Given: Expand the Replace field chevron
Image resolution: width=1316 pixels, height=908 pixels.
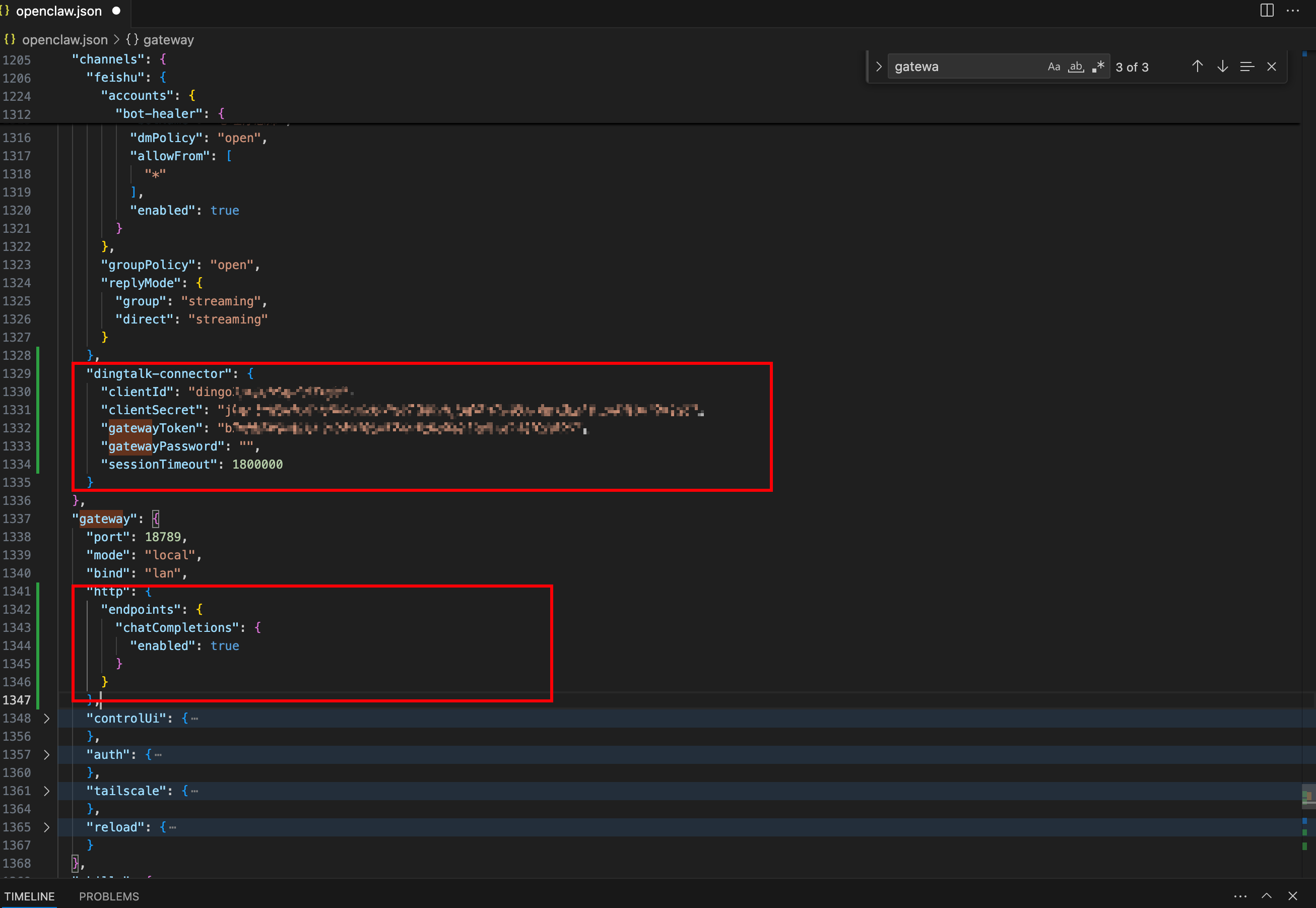Looking at the screenshot, I should click(879, 67).
